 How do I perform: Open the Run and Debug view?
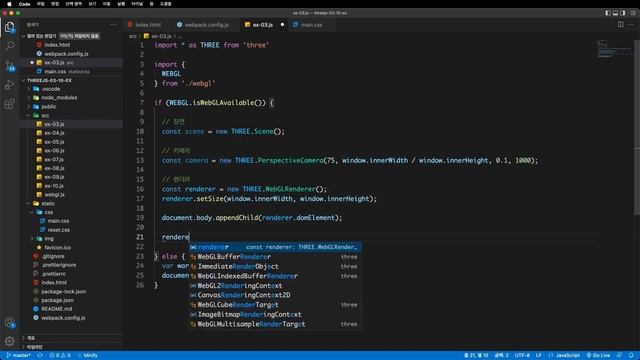(x=9, y=84)
